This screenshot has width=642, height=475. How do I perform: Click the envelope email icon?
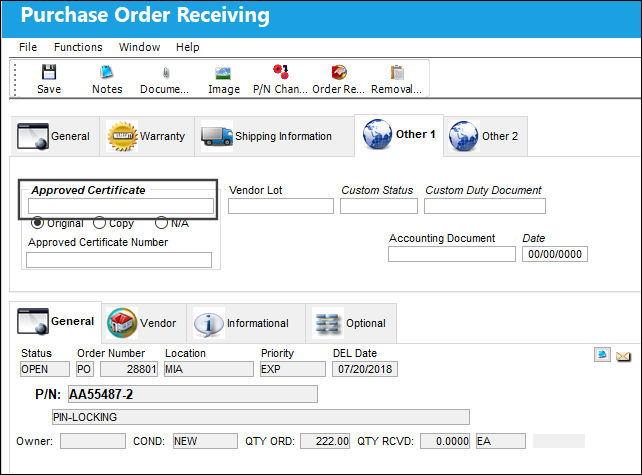coord(623,357)
